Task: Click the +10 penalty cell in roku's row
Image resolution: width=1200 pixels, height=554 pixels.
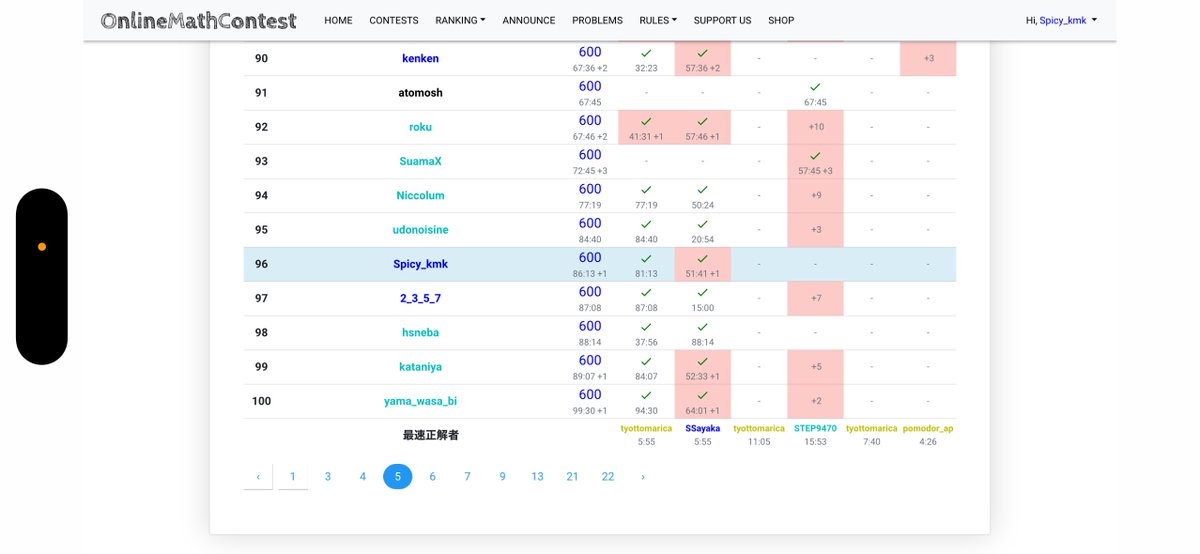Action: point(816,127)
